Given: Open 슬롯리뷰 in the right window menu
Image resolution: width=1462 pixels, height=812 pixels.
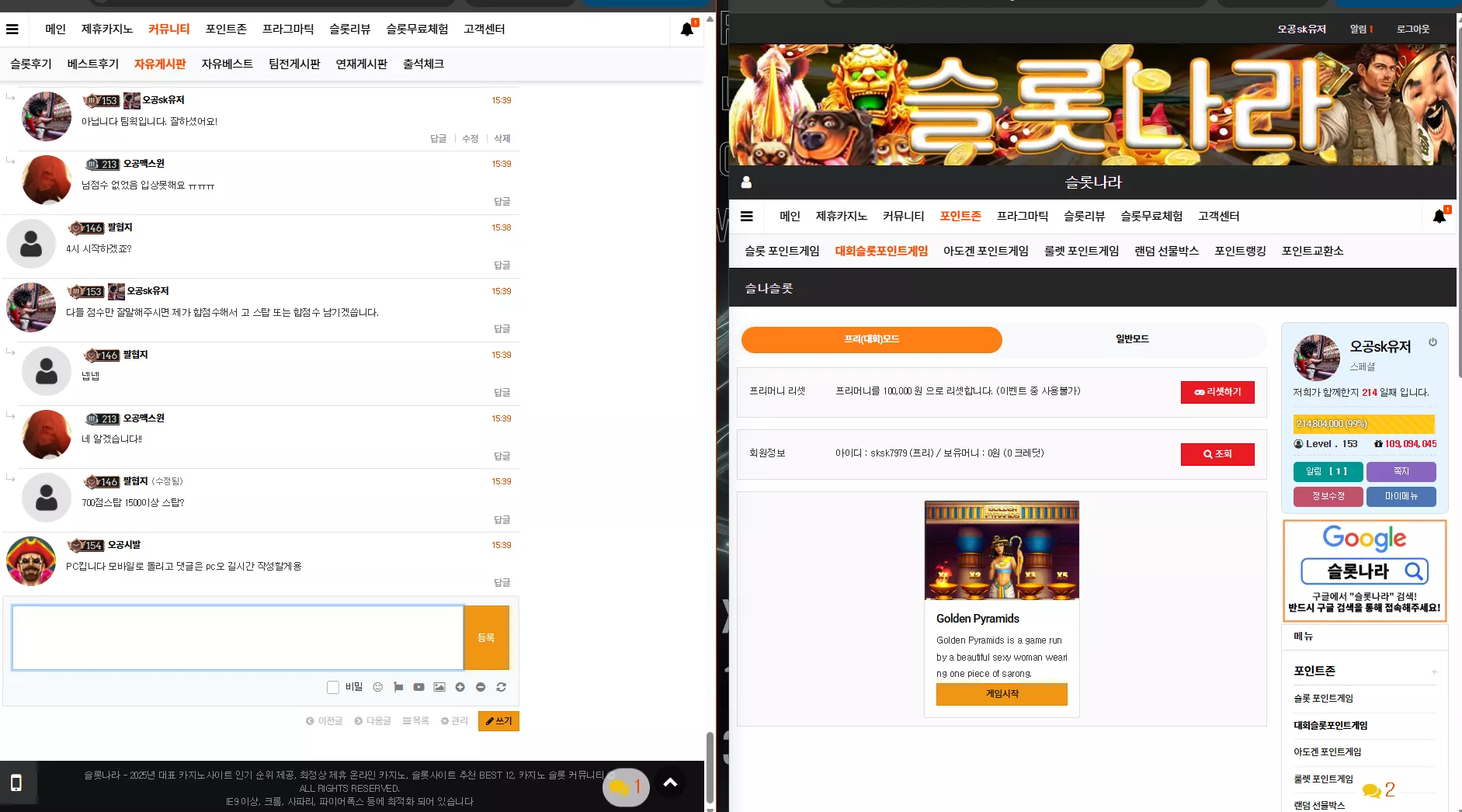Looking at the screenshot, I should (1084, 217).
